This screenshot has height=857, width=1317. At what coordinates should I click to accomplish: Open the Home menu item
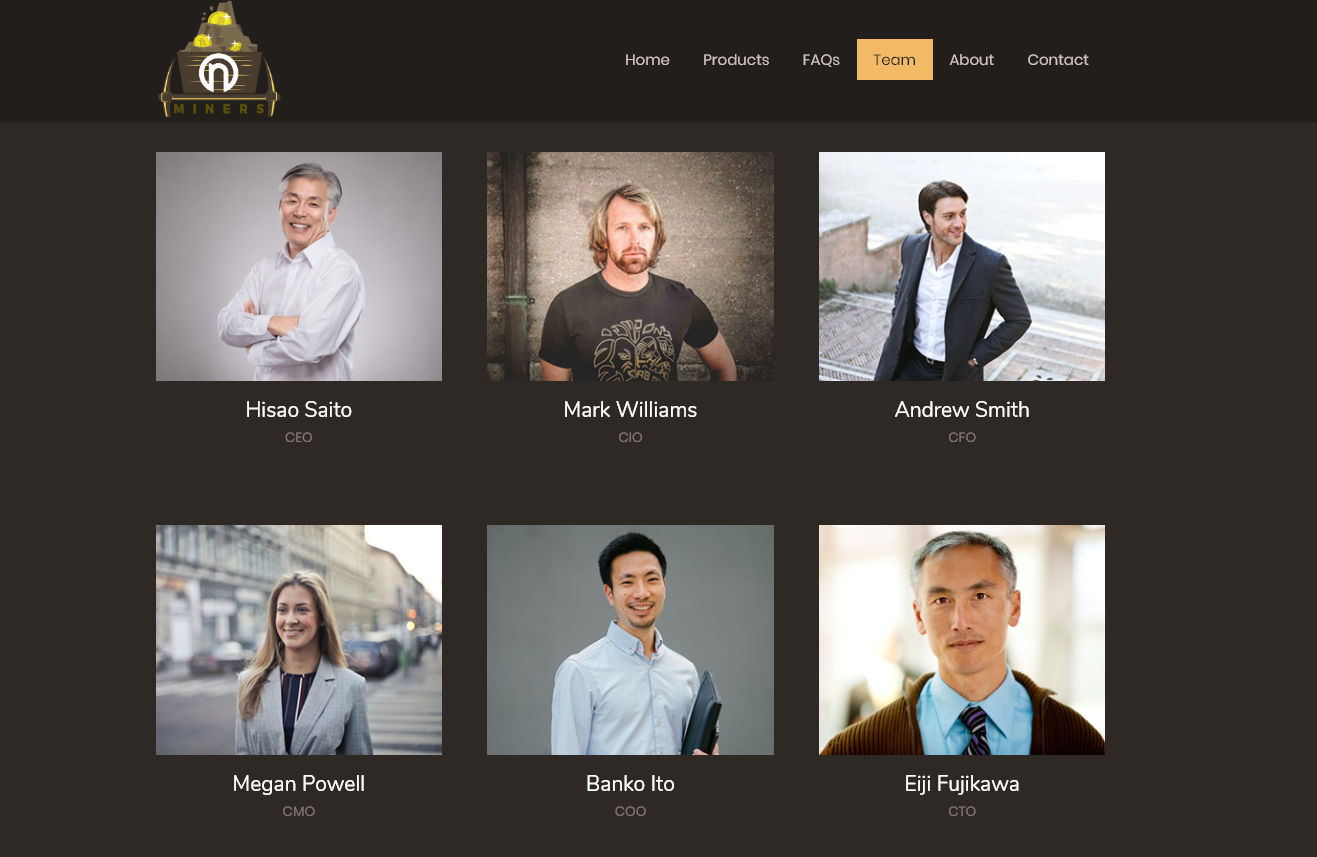[647, 60]
